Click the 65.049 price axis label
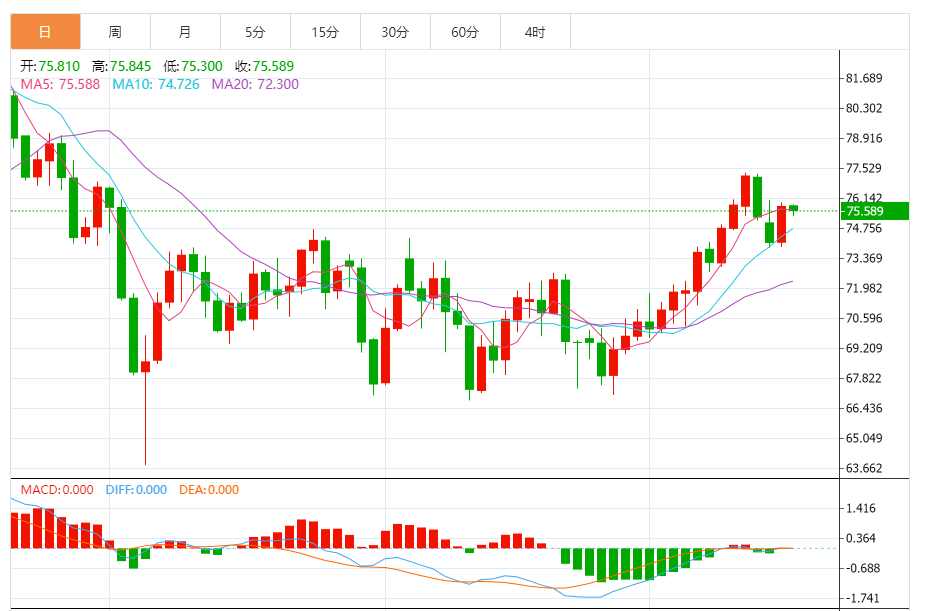The image size is (925, 611). tap(864, 438)
